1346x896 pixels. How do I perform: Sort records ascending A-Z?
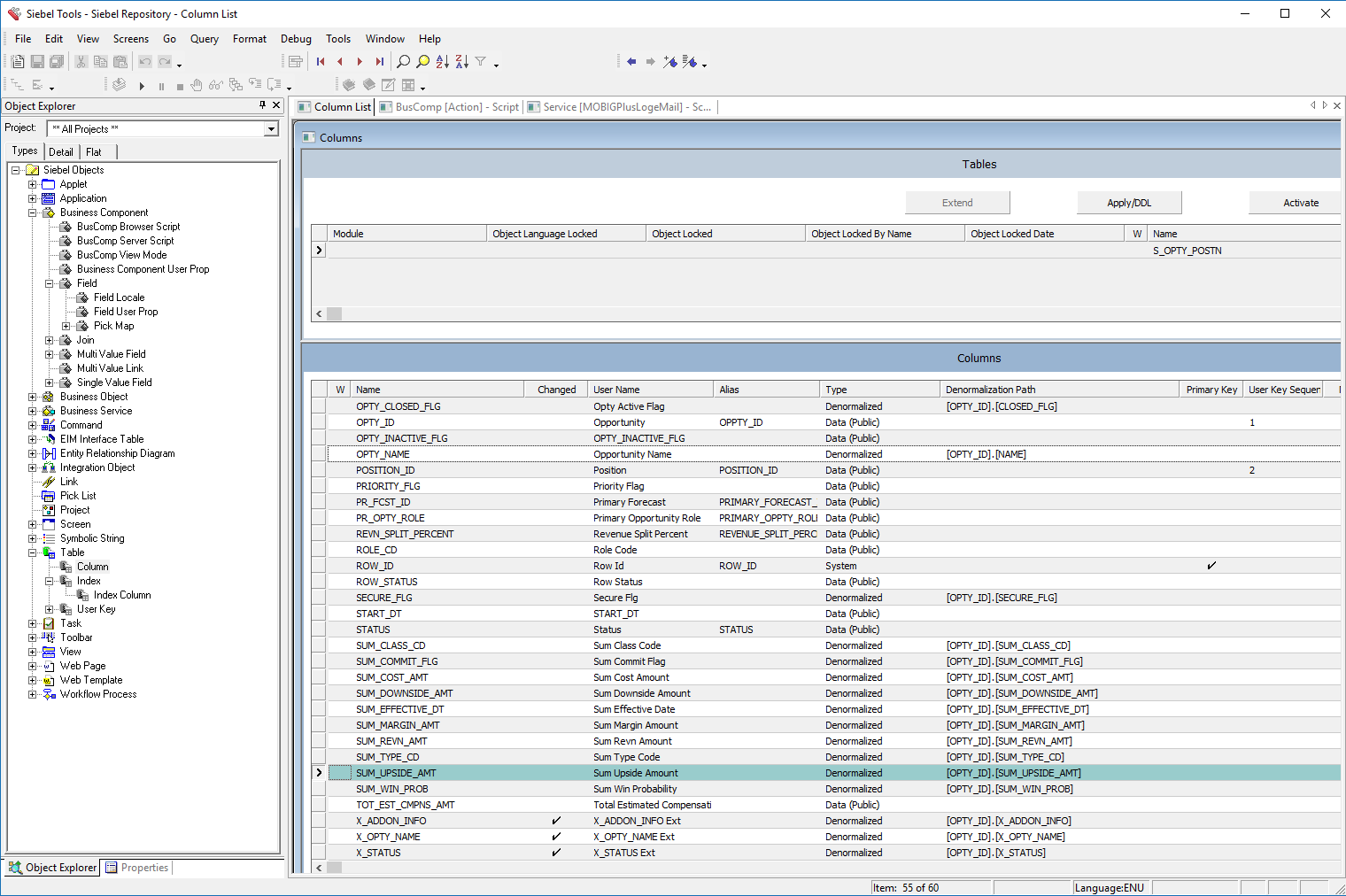[443, 62]
